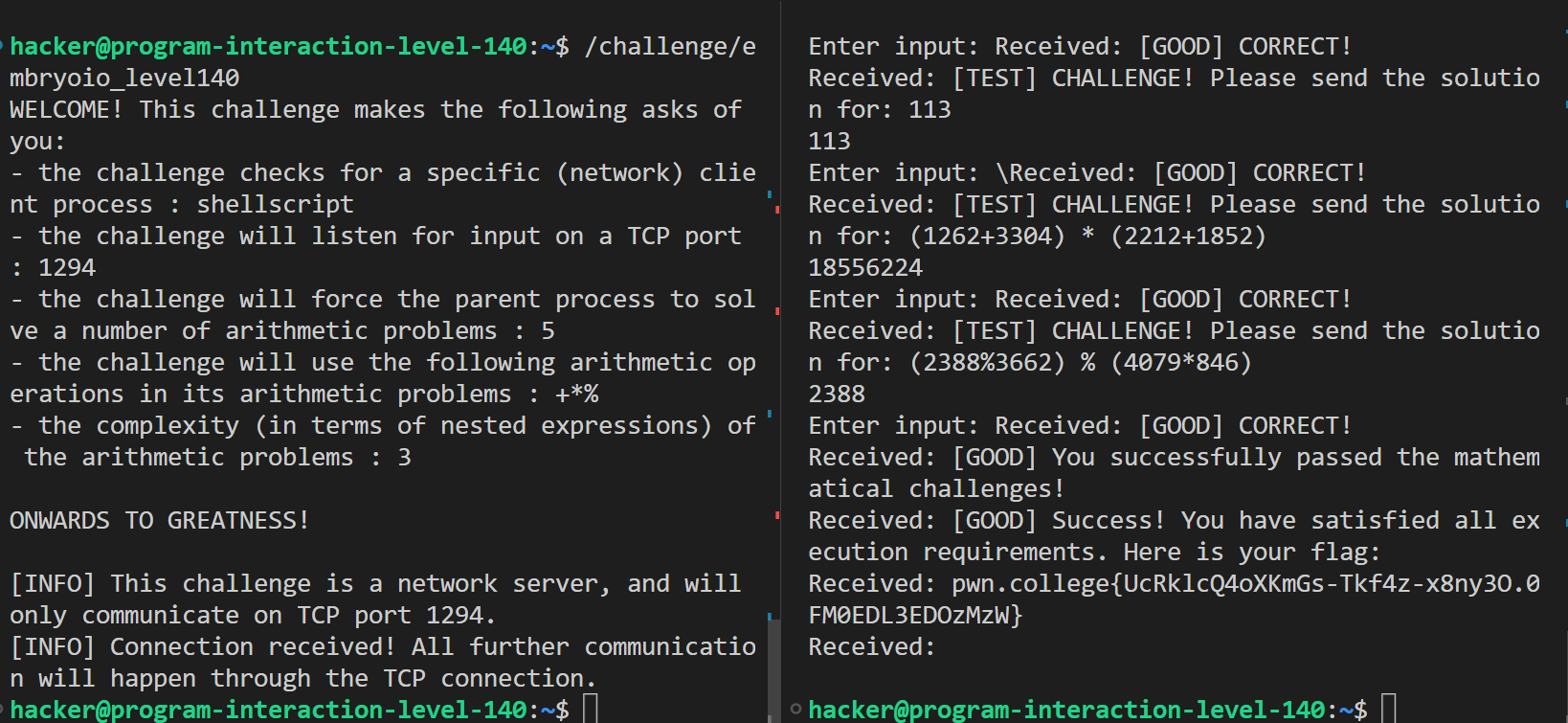Click the 18556224 answer line
Image resolution: width=1568 pixels, height=723 pixels.
(865, 267)
